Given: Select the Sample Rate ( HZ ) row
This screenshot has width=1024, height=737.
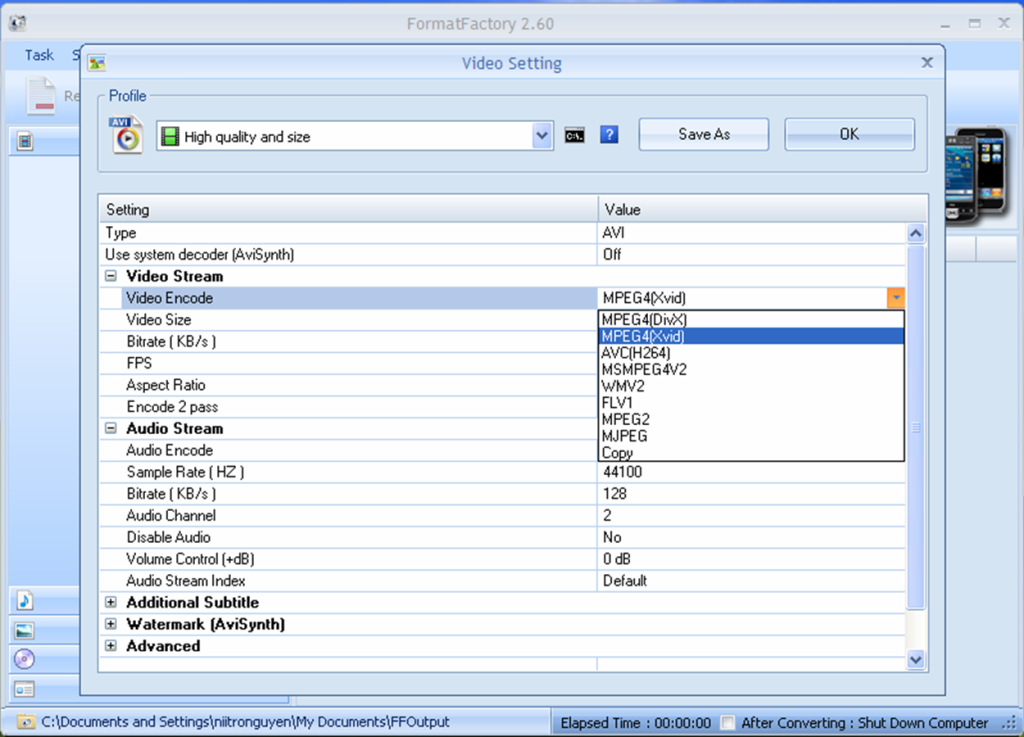Looking at the screenshot, I should 502,472.
